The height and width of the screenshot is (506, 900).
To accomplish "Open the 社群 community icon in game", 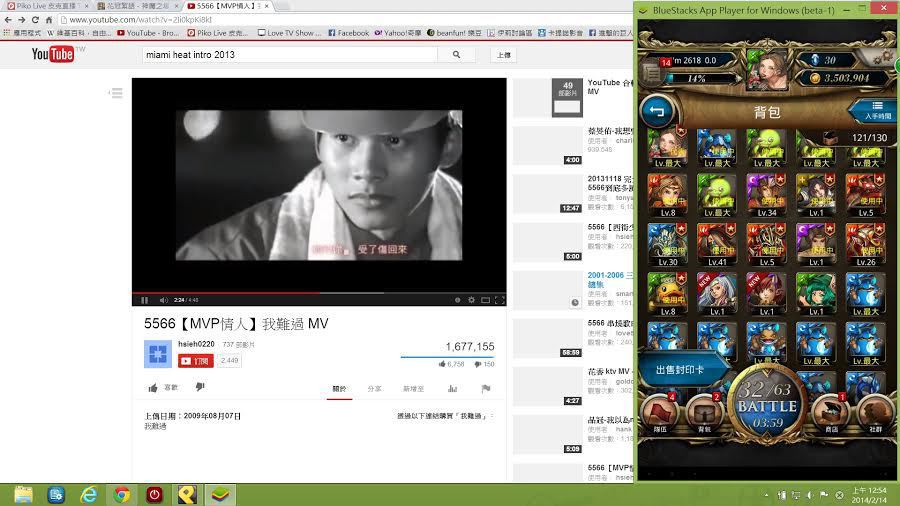I will (x=875, y=413).
